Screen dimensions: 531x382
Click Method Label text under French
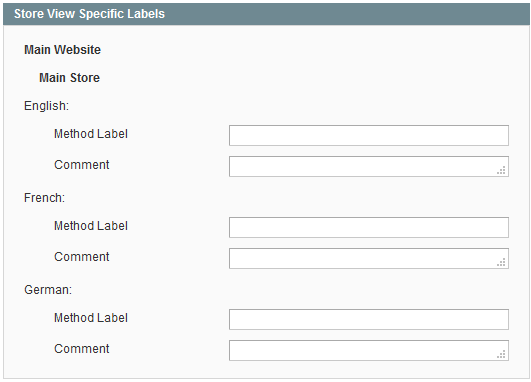(x=91, y=226)
